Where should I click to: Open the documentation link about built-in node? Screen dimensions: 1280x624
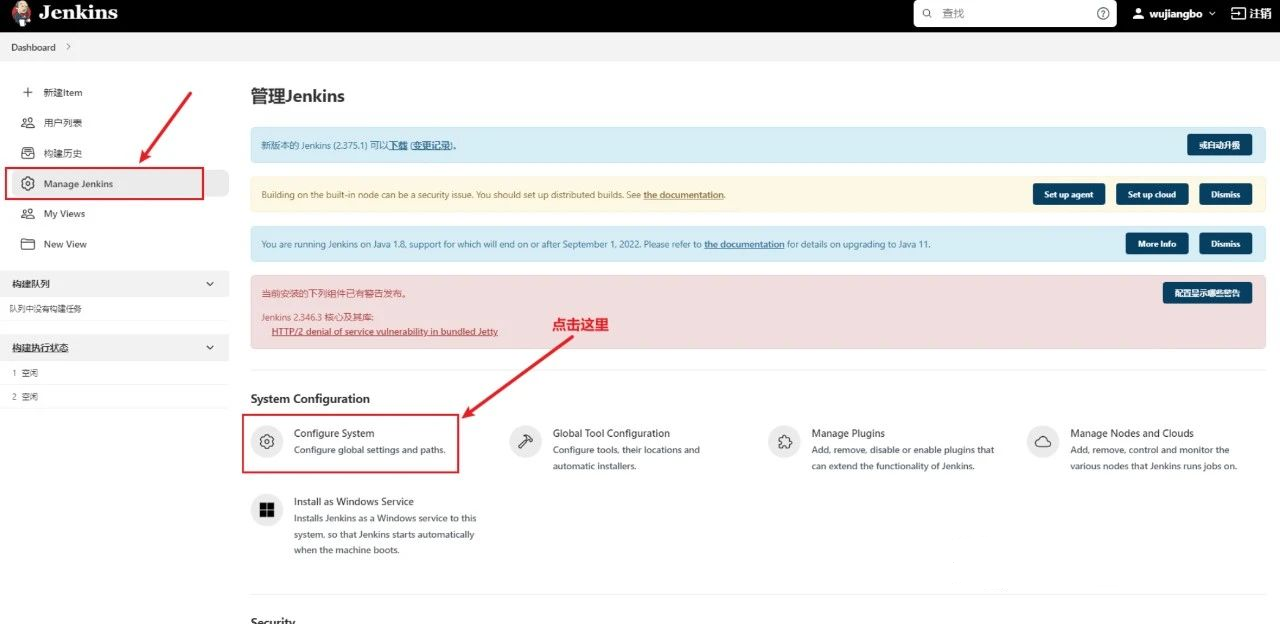[x=683, y=195]
